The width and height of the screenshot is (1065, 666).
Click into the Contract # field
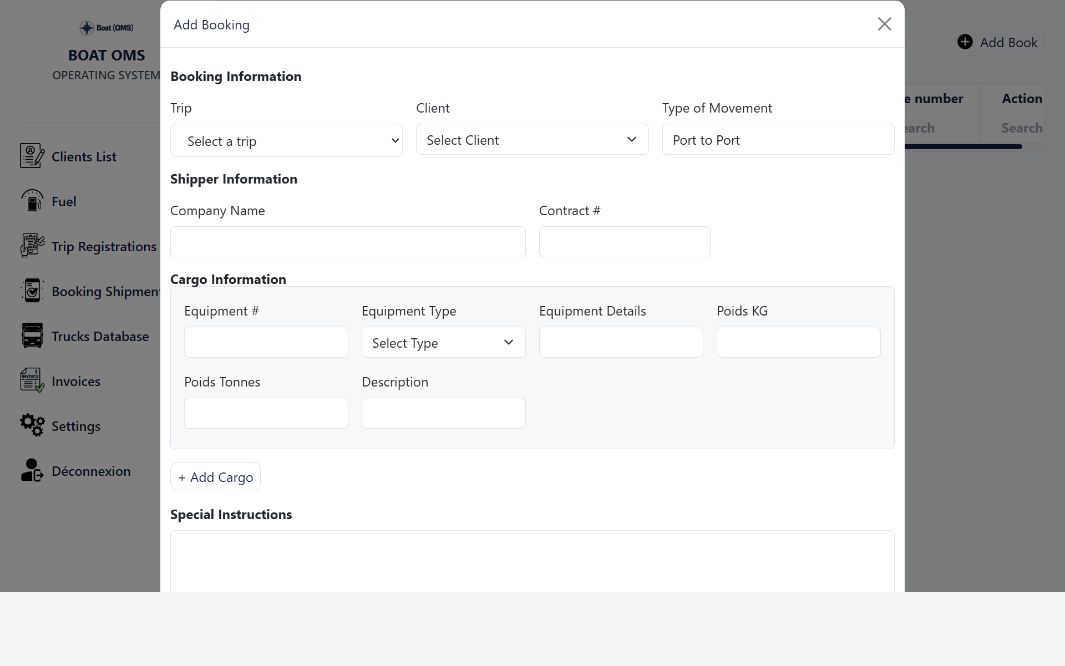pos(624,242)
